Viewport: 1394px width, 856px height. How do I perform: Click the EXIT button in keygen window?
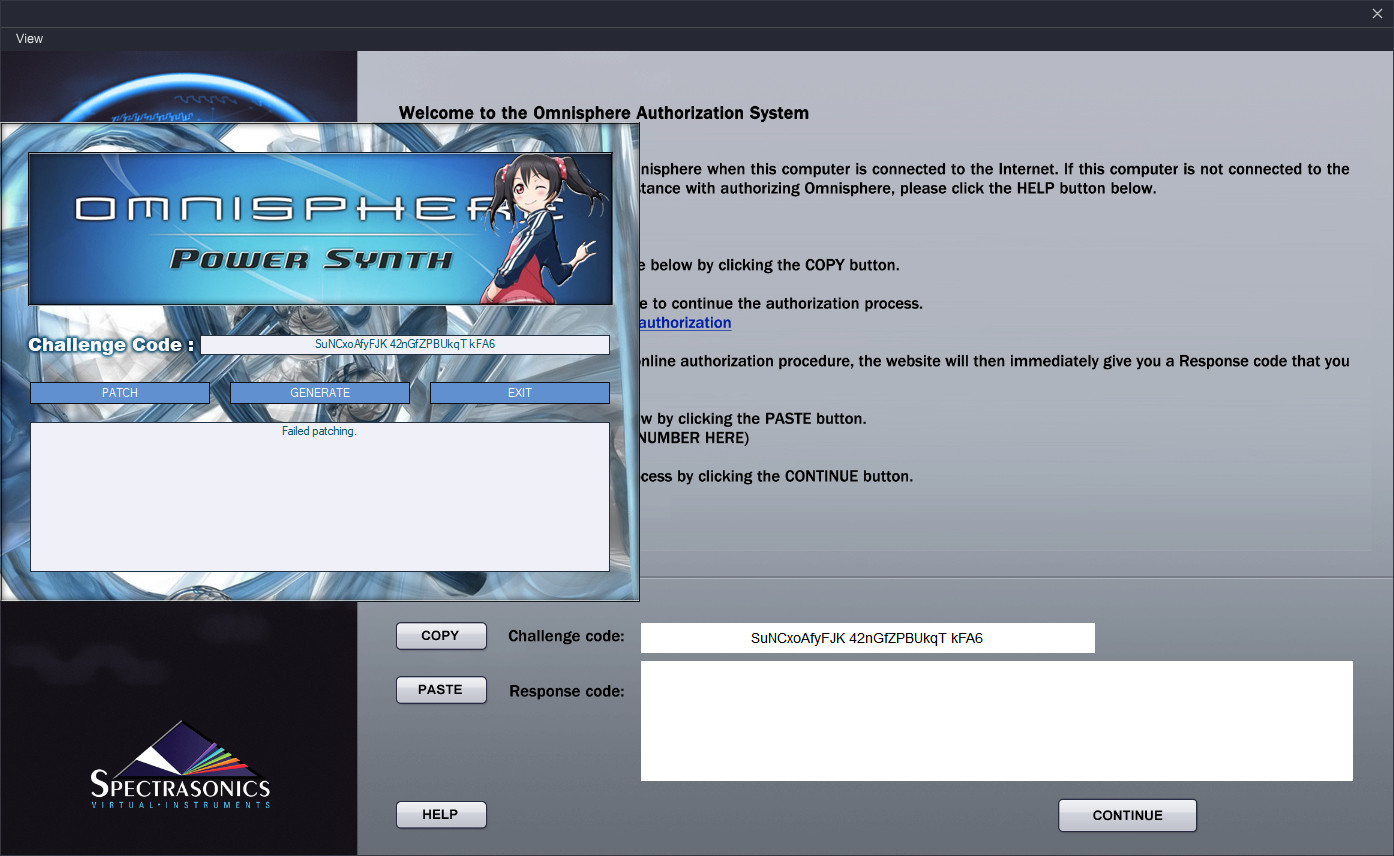(x=520, y=393)
